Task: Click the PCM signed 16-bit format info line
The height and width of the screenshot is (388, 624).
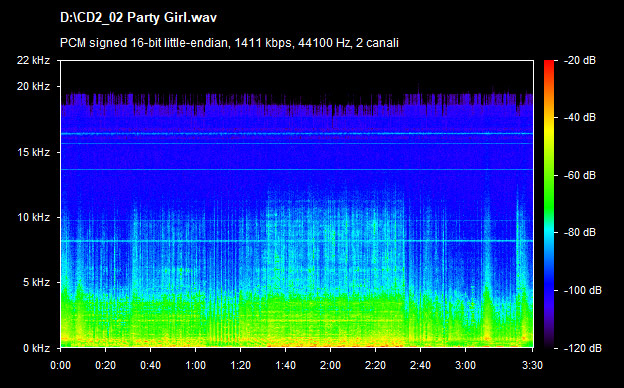Action: point(229,43)
